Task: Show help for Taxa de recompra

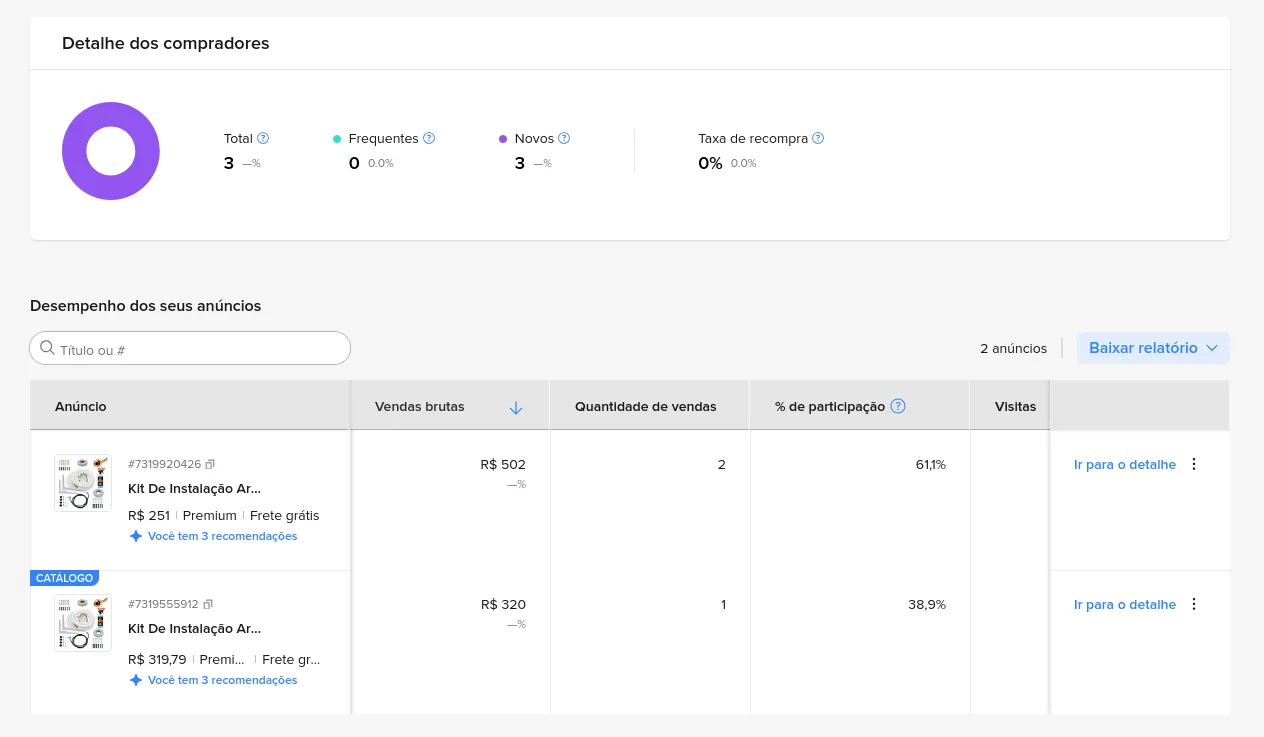Action: coord(818,139)
